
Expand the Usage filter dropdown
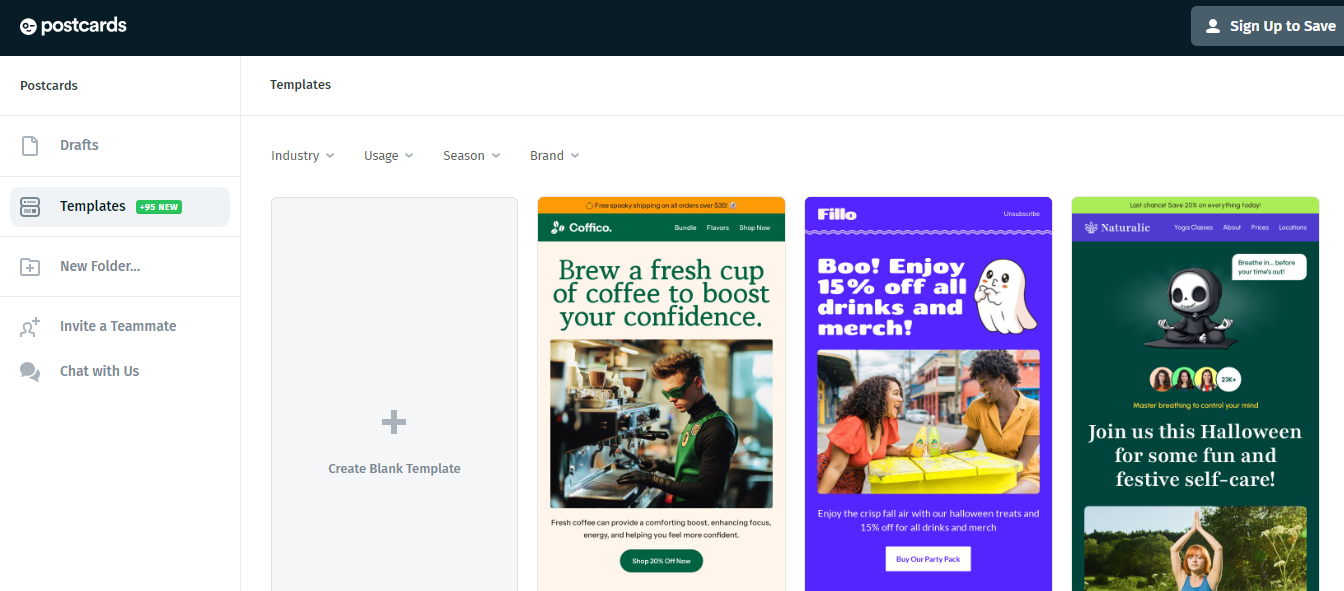click(388, 155)
